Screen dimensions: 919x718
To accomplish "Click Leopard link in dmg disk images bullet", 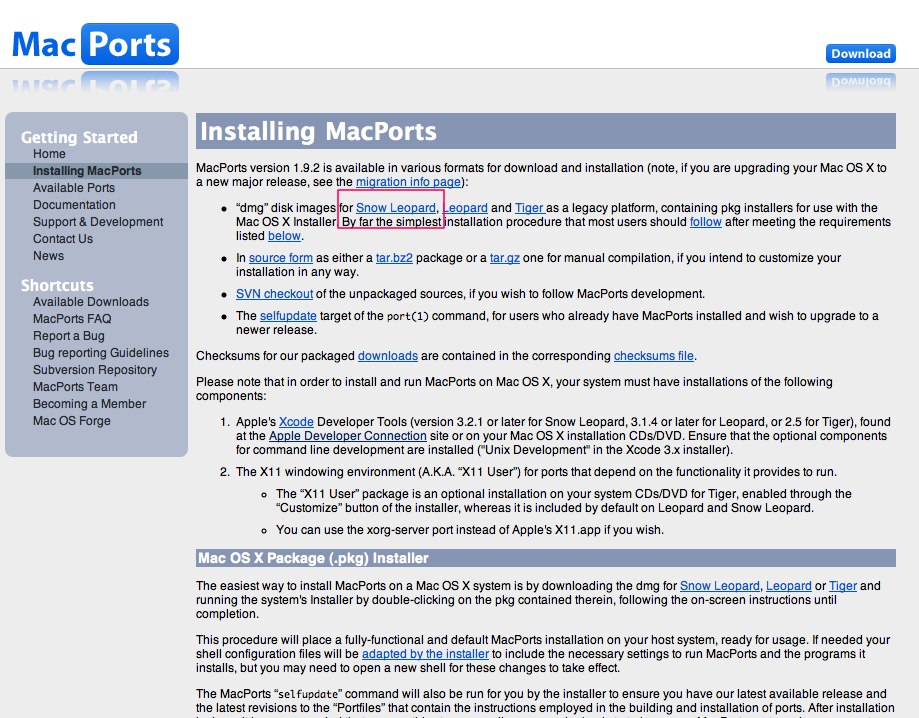I will (465, 207).
